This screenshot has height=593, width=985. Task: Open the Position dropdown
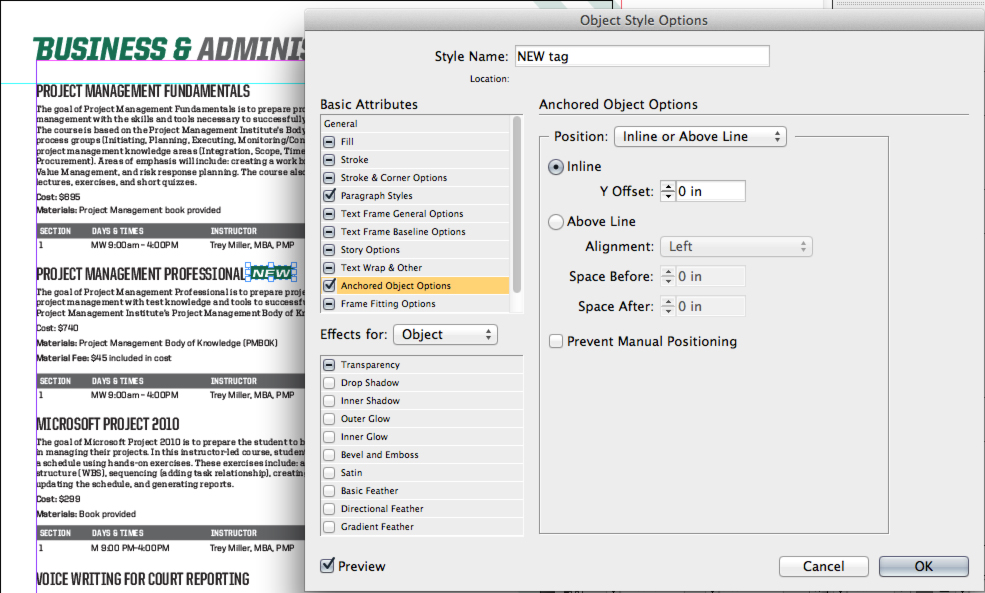700,136
